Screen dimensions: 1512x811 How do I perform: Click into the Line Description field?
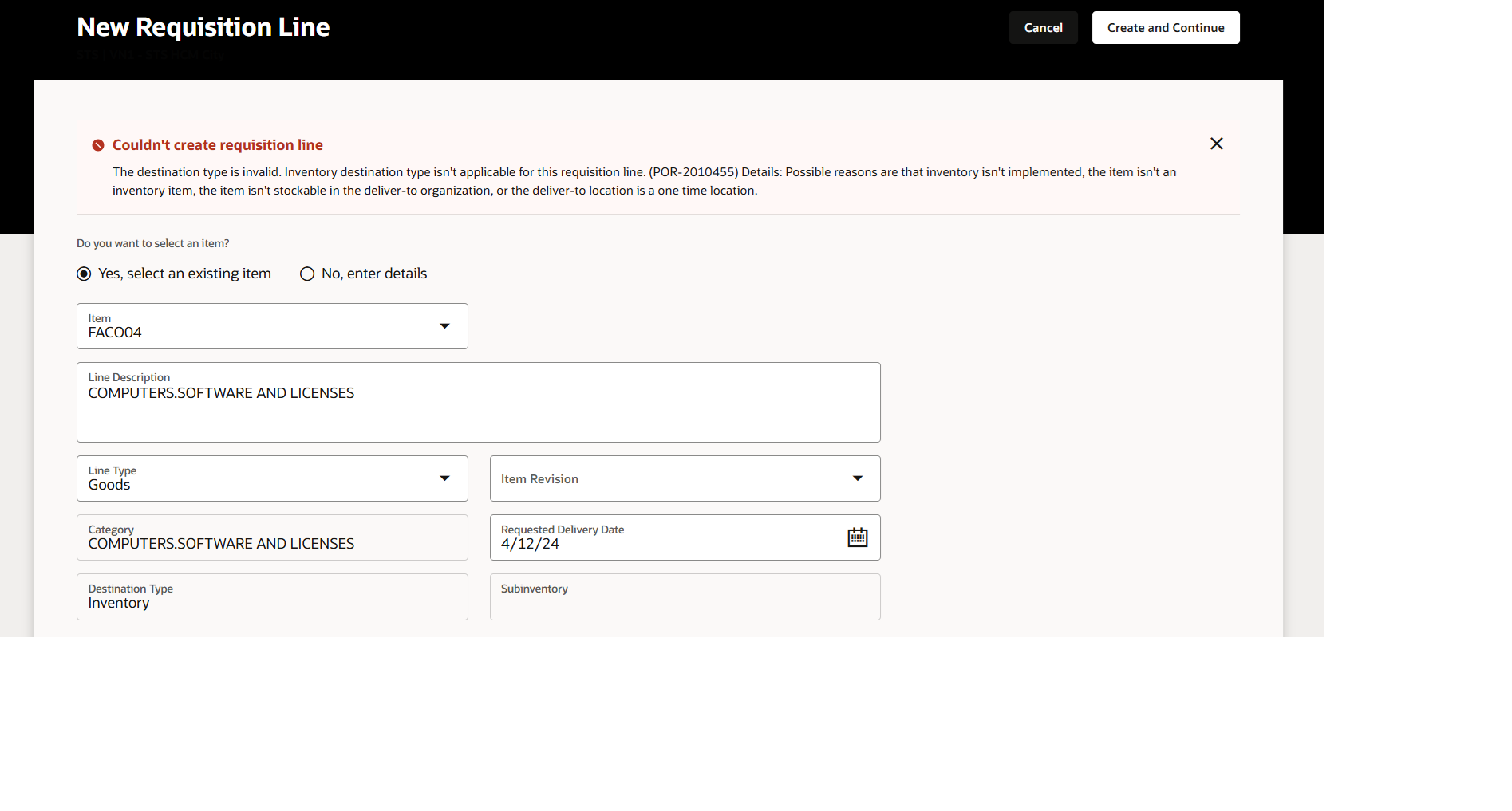click(477, 402)
